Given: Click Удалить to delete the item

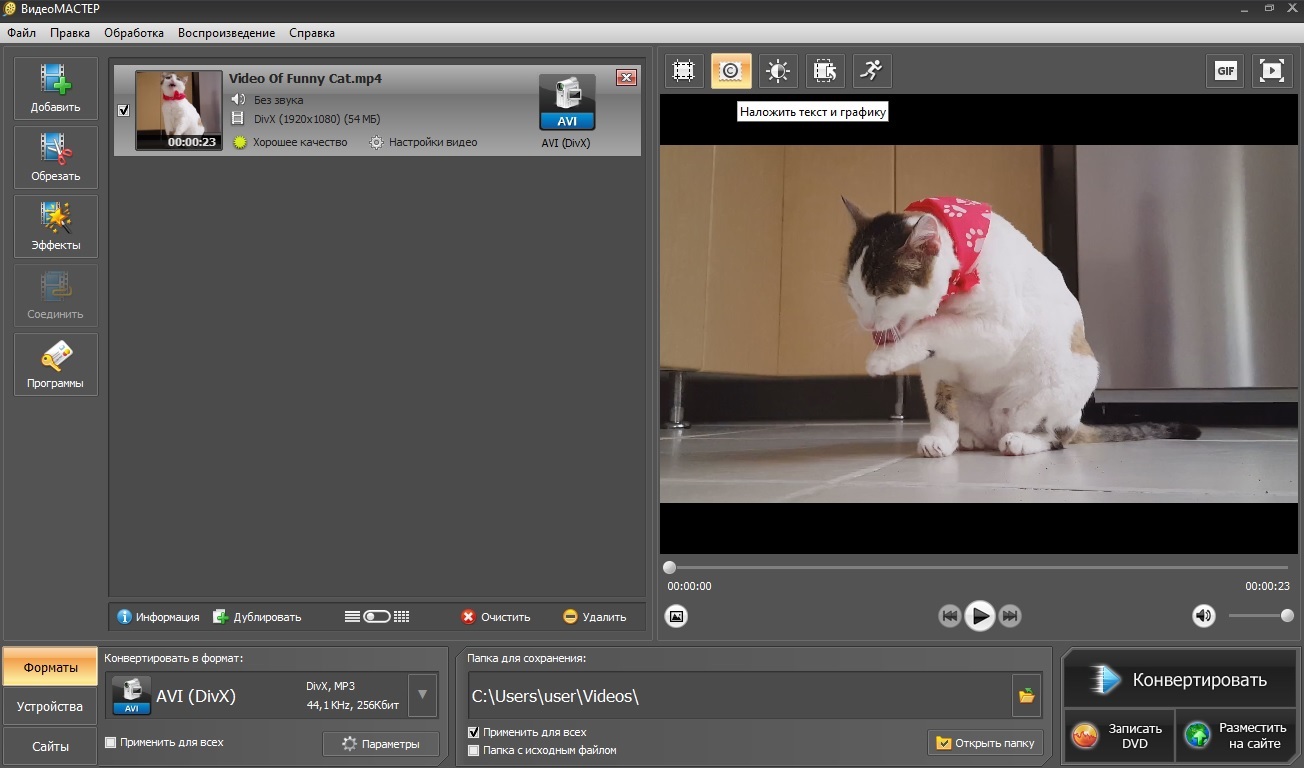Looking at the screenshot, I should point(594,617).
